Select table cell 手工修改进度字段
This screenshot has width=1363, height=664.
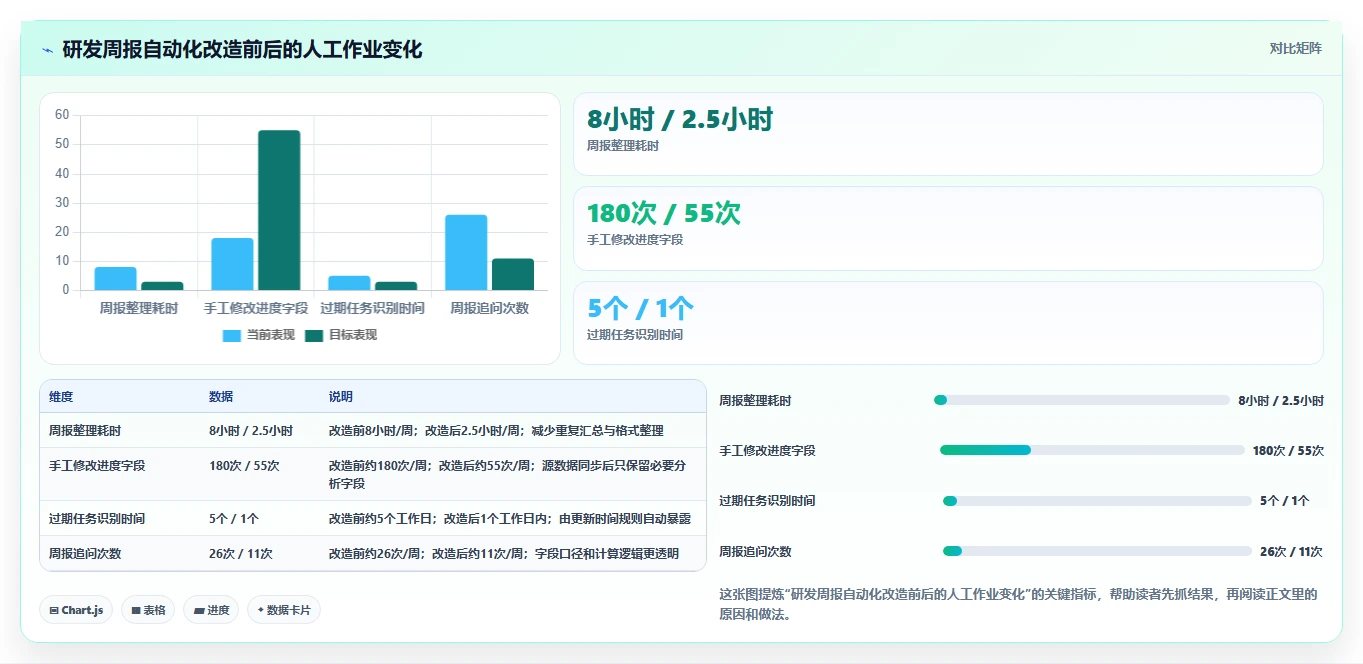97,466
